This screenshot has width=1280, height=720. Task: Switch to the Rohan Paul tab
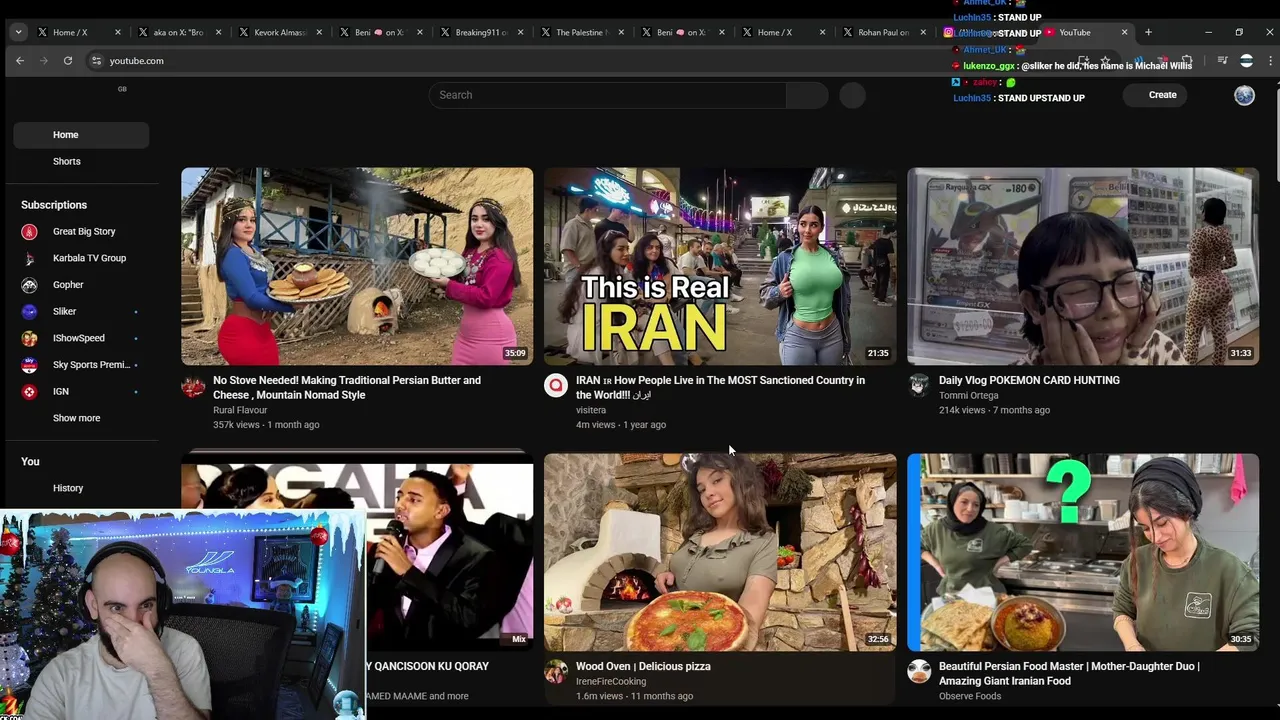click(x=883, y=32)
